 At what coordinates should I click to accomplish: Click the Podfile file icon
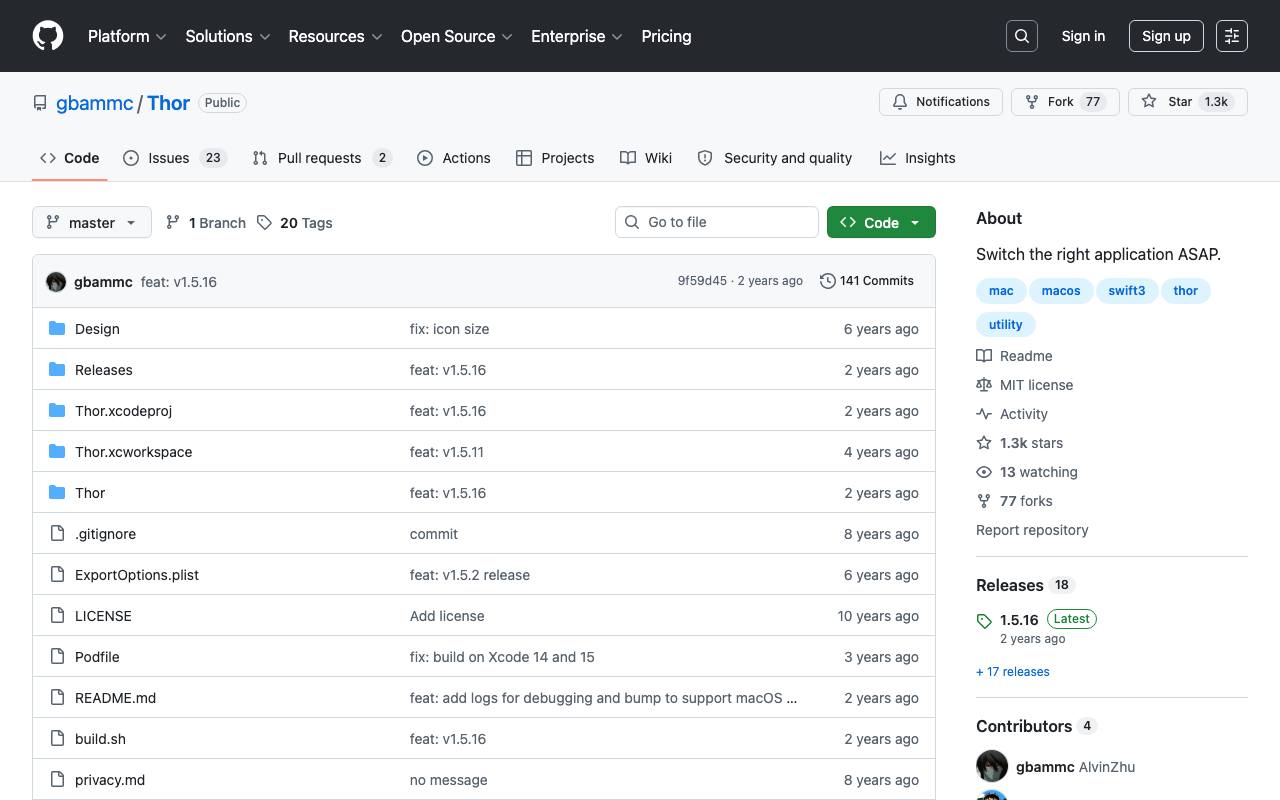point(57,657)
